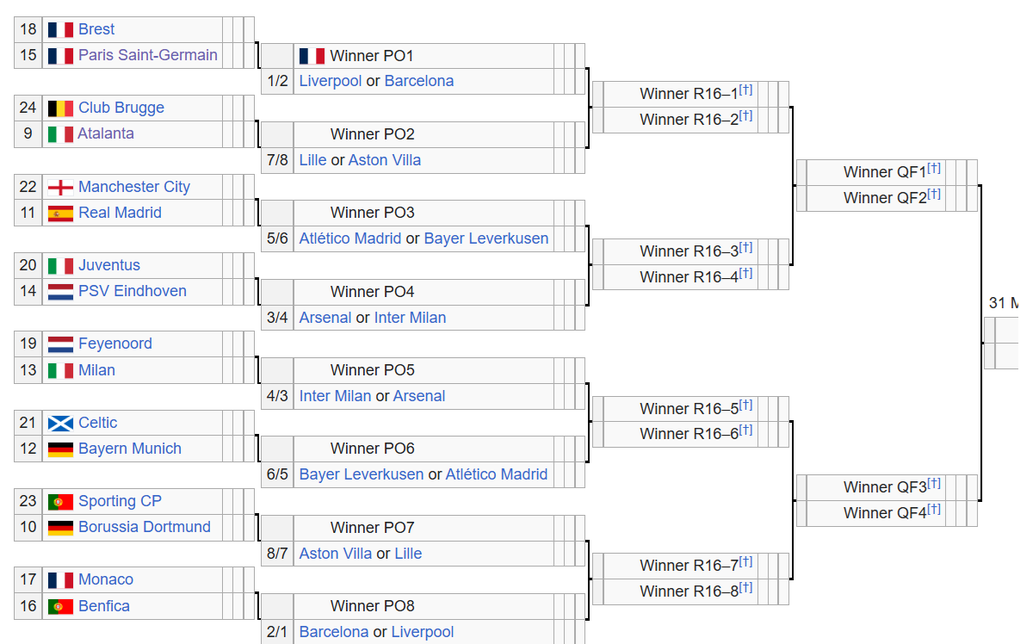Viewport: 1020px width, 644px height.
Task: Click the French flag beside Brest
Action: click(60, 30)
